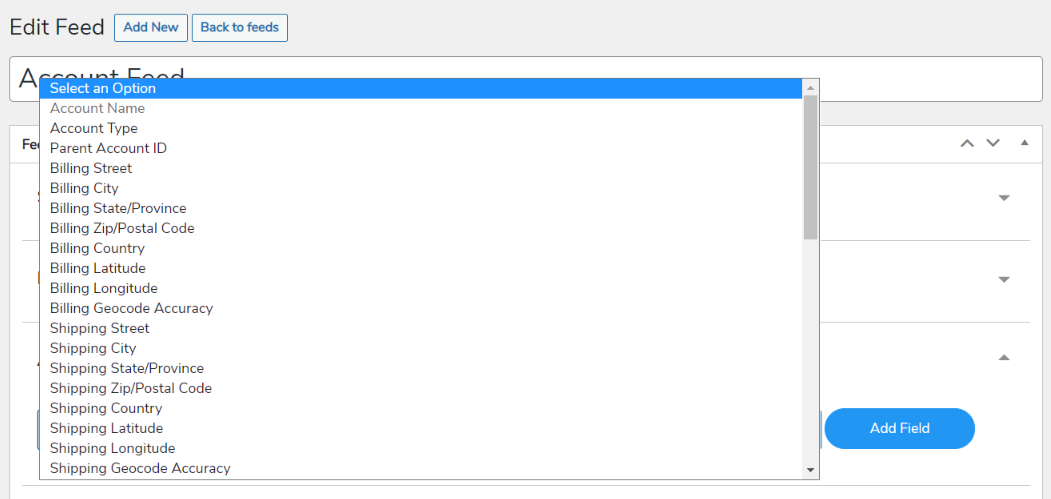Choose Parent Account ID option
The image size is (1051, 499).
[108, 148]
